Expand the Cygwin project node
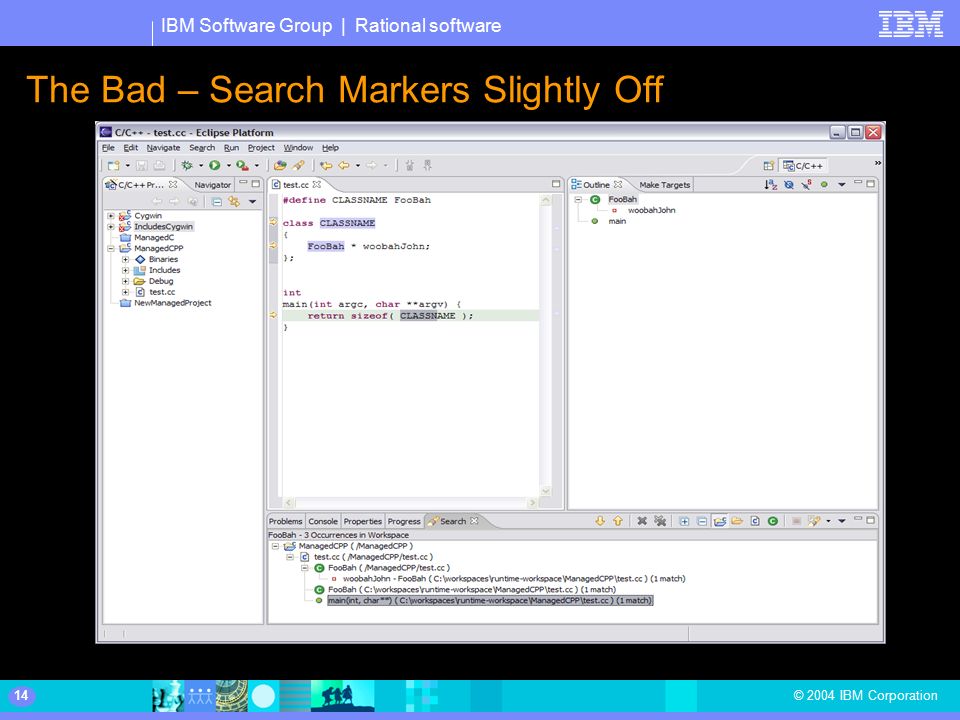The width and height of the screenshot is (960, 720). tap(111, 216)
